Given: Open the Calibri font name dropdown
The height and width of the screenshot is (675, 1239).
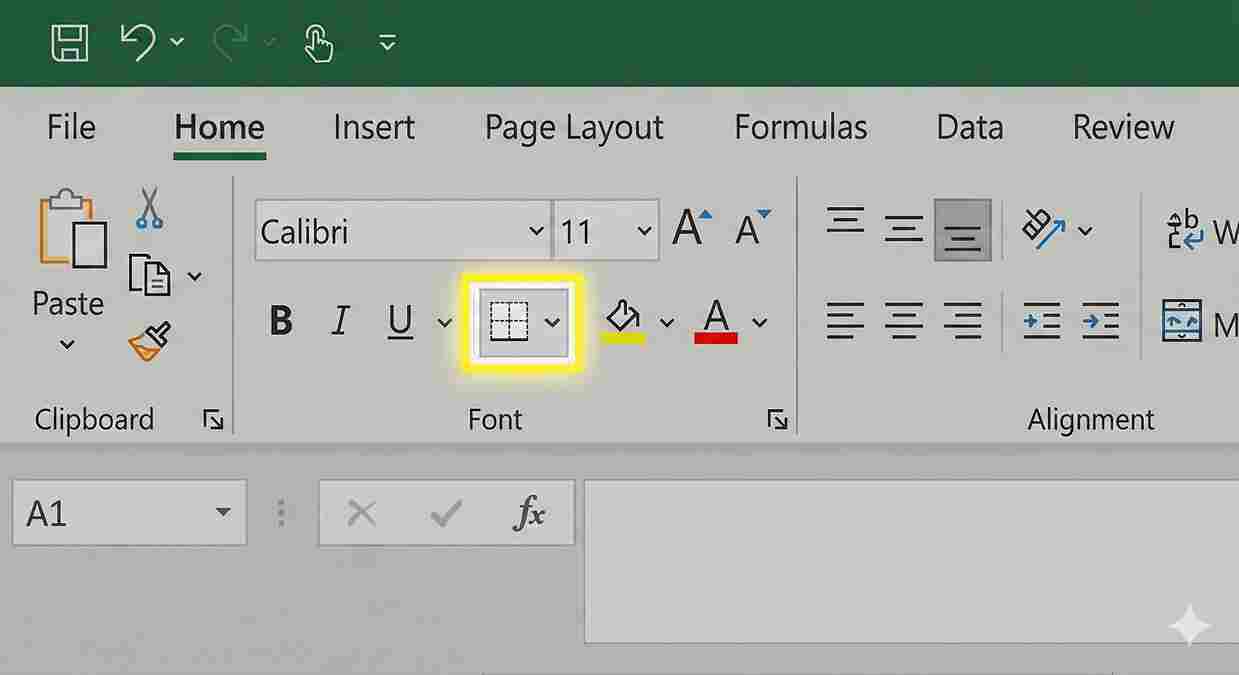Looking at the screenshot, I should click(536, 232).
